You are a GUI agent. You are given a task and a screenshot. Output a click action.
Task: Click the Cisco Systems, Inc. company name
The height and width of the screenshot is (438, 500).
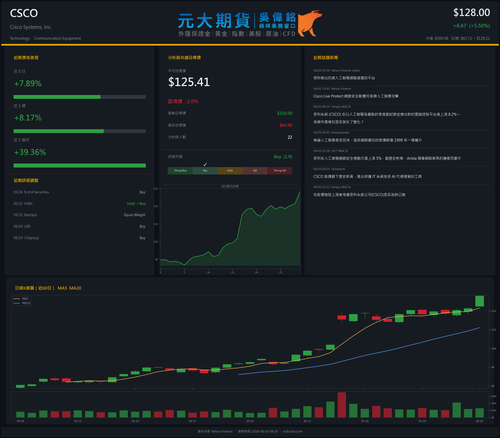(x=31, y=27)
